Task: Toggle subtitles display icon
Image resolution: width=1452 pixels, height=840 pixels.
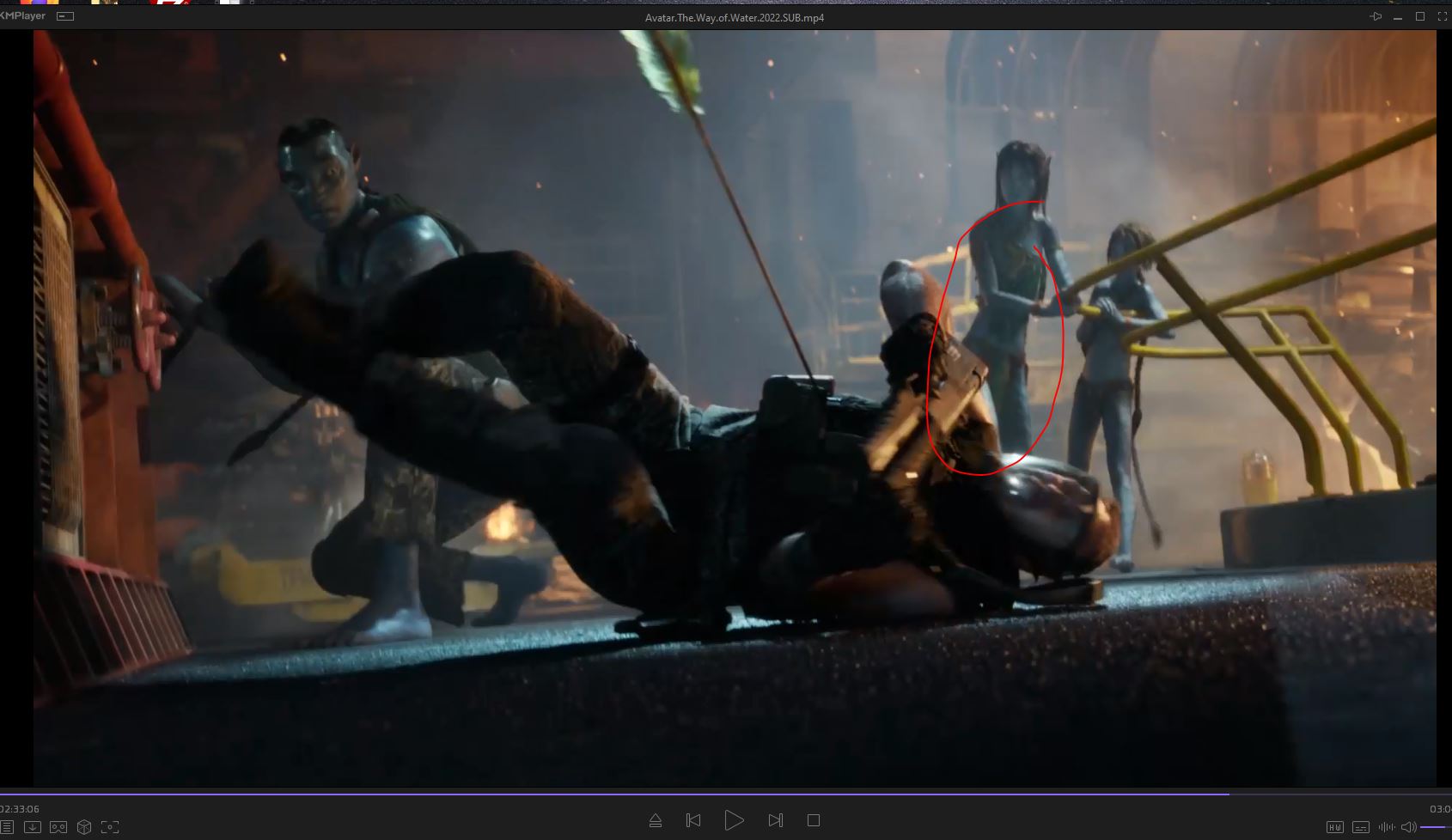Action: (1361, 827)
